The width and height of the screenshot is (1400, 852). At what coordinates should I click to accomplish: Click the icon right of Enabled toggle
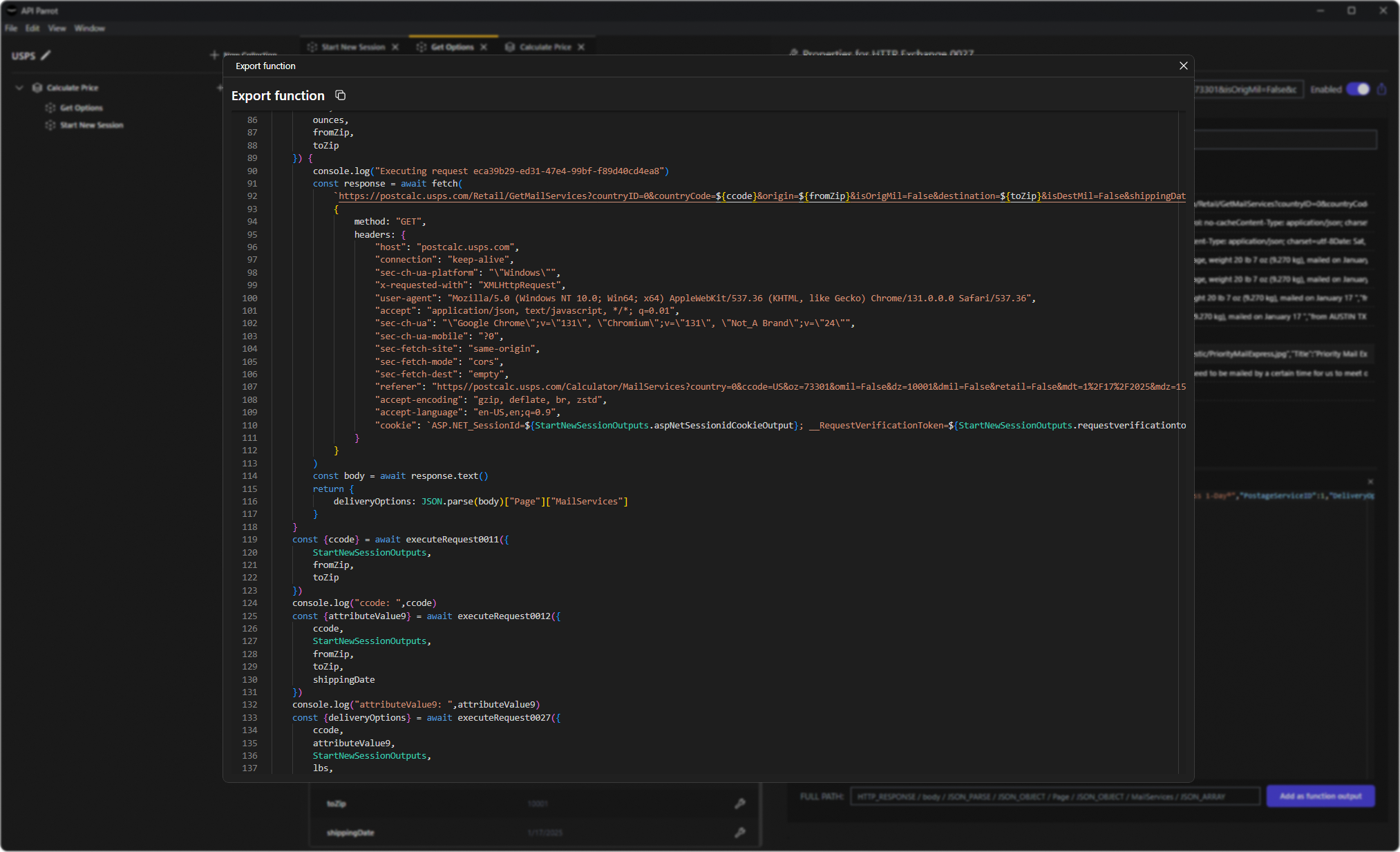(x=1382, y=89)
